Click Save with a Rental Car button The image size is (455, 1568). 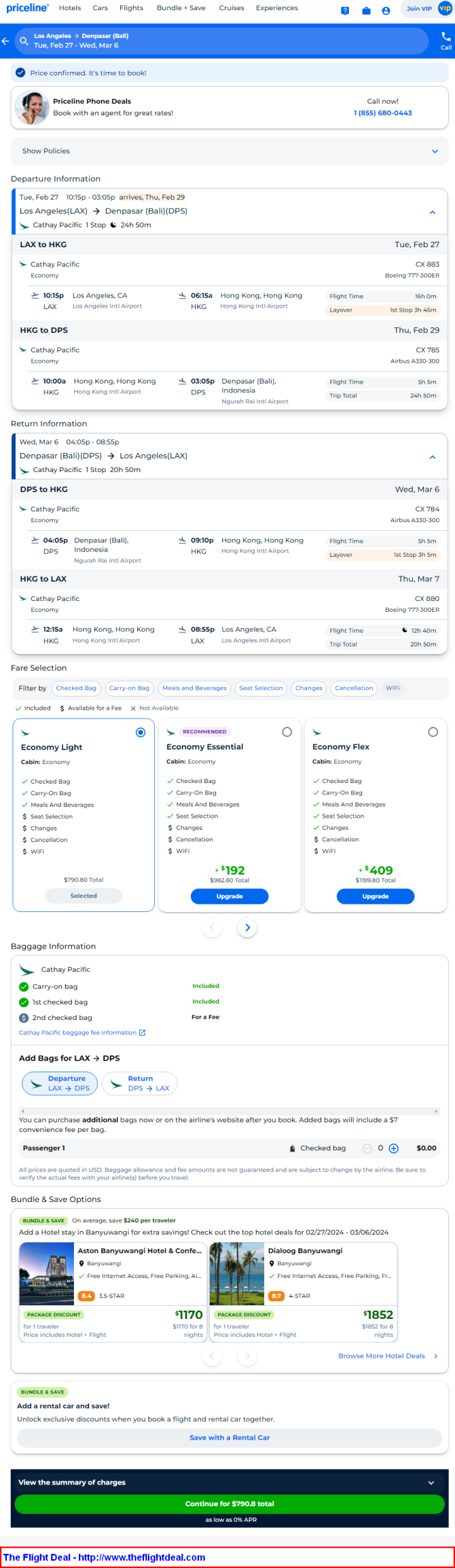click(x=230, y=1437)
